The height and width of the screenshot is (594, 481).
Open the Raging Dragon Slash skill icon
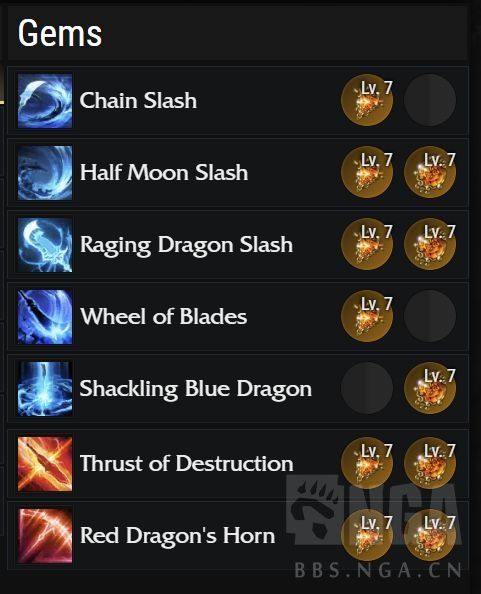(45, 245)
